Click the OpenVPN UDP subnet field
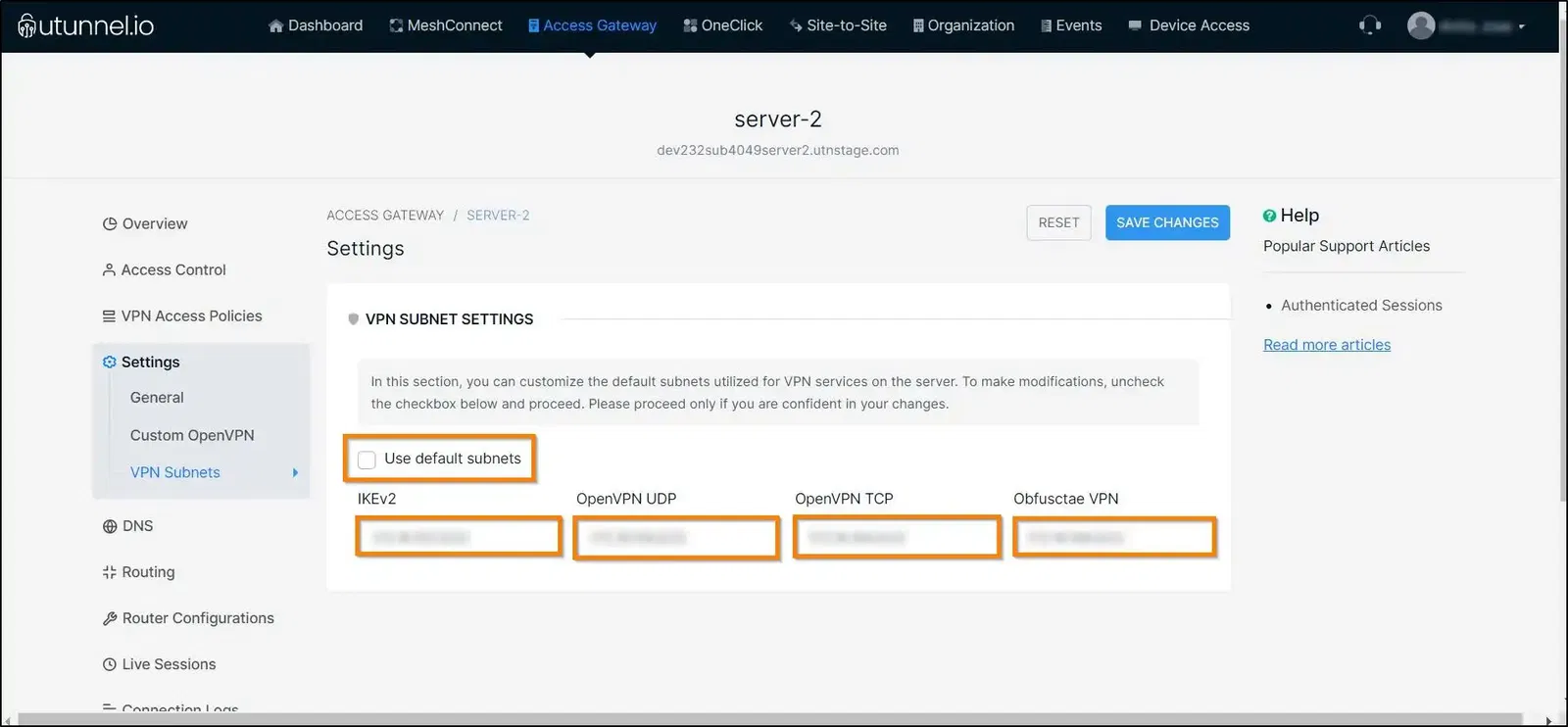The image size is (1568, 727). (x=676, y=538)
